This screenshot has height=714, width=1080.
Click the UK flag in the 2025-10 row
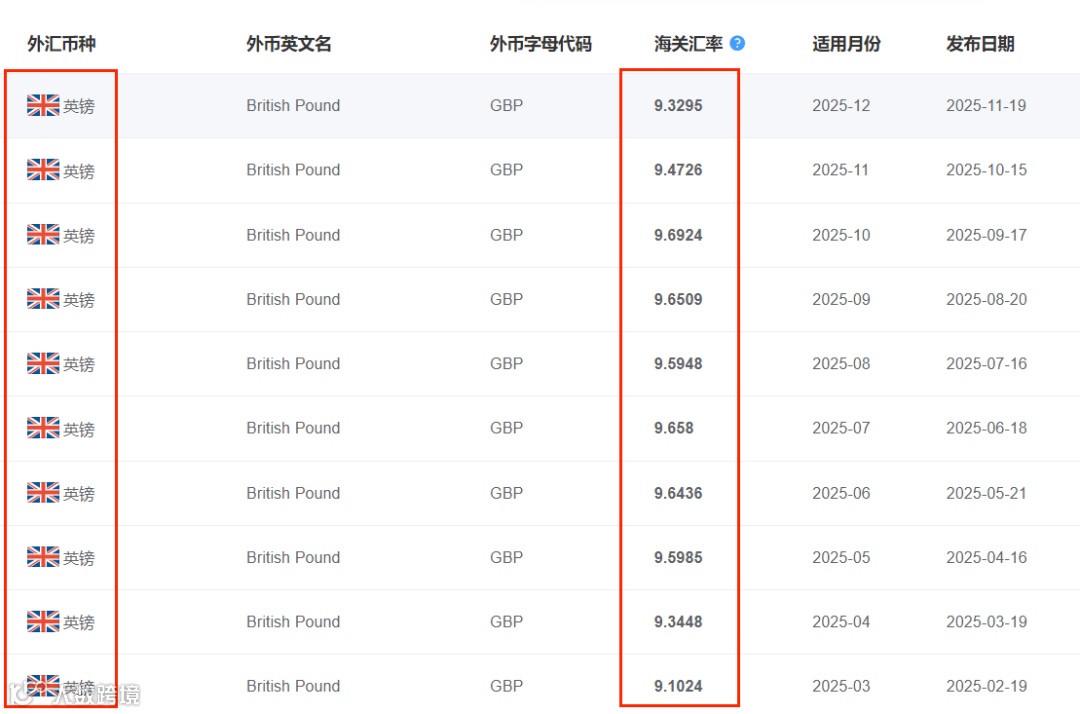(x=43, y=234)
